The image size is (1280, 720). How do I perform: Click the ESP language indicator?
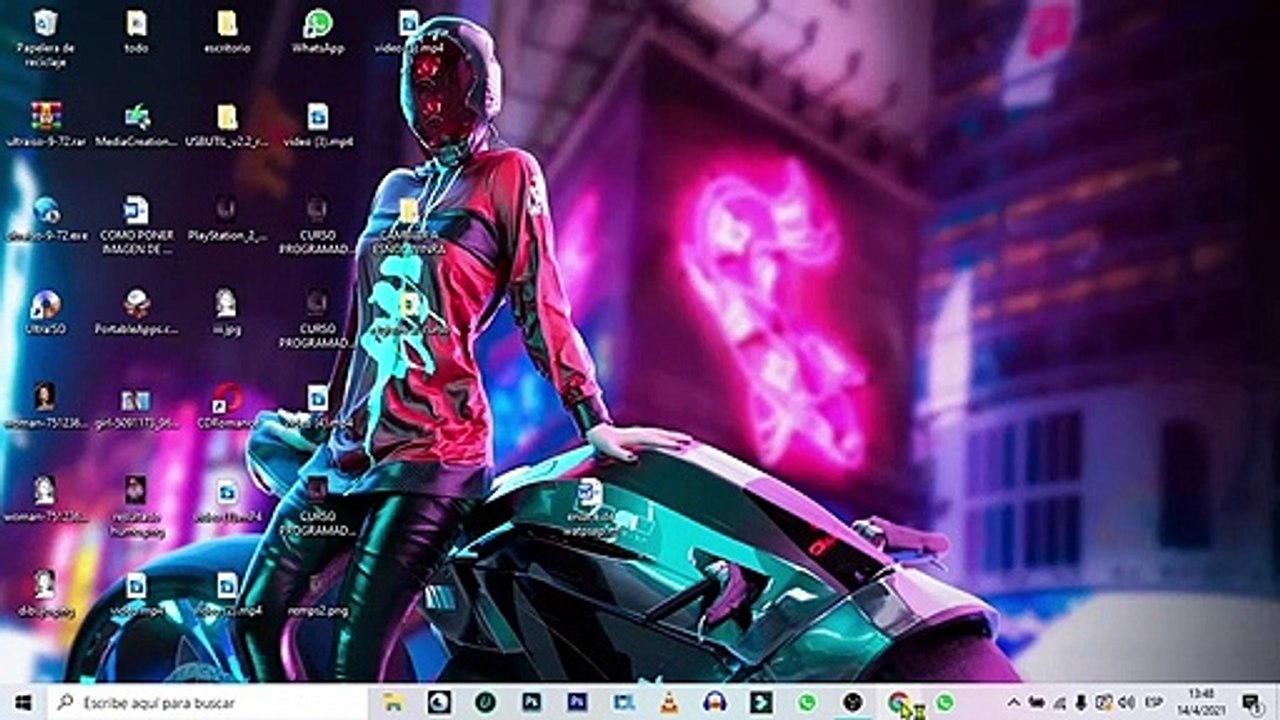tap(1154, 702)
